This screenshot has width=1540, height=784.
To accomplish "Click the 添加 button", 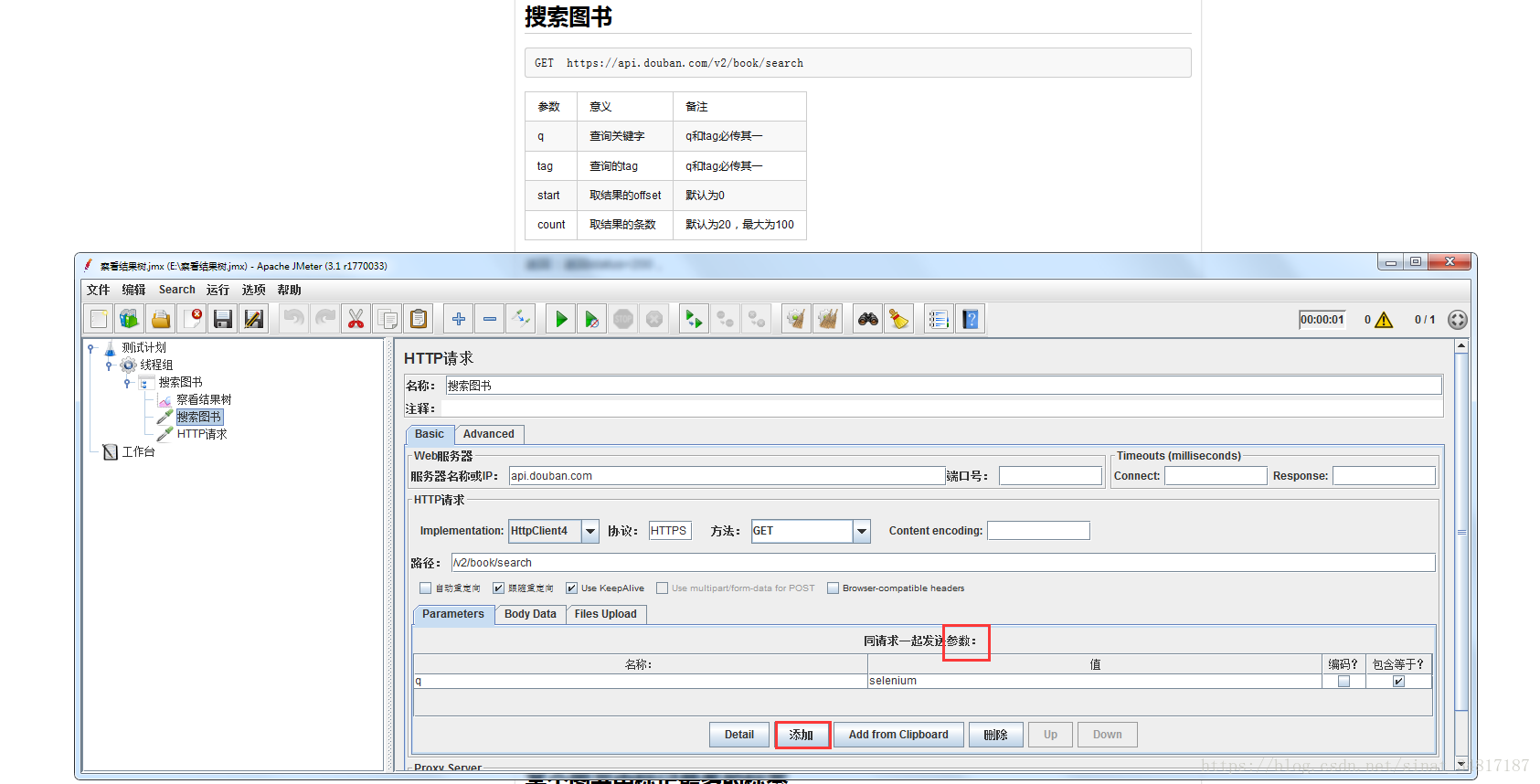I will coord(802,735).
